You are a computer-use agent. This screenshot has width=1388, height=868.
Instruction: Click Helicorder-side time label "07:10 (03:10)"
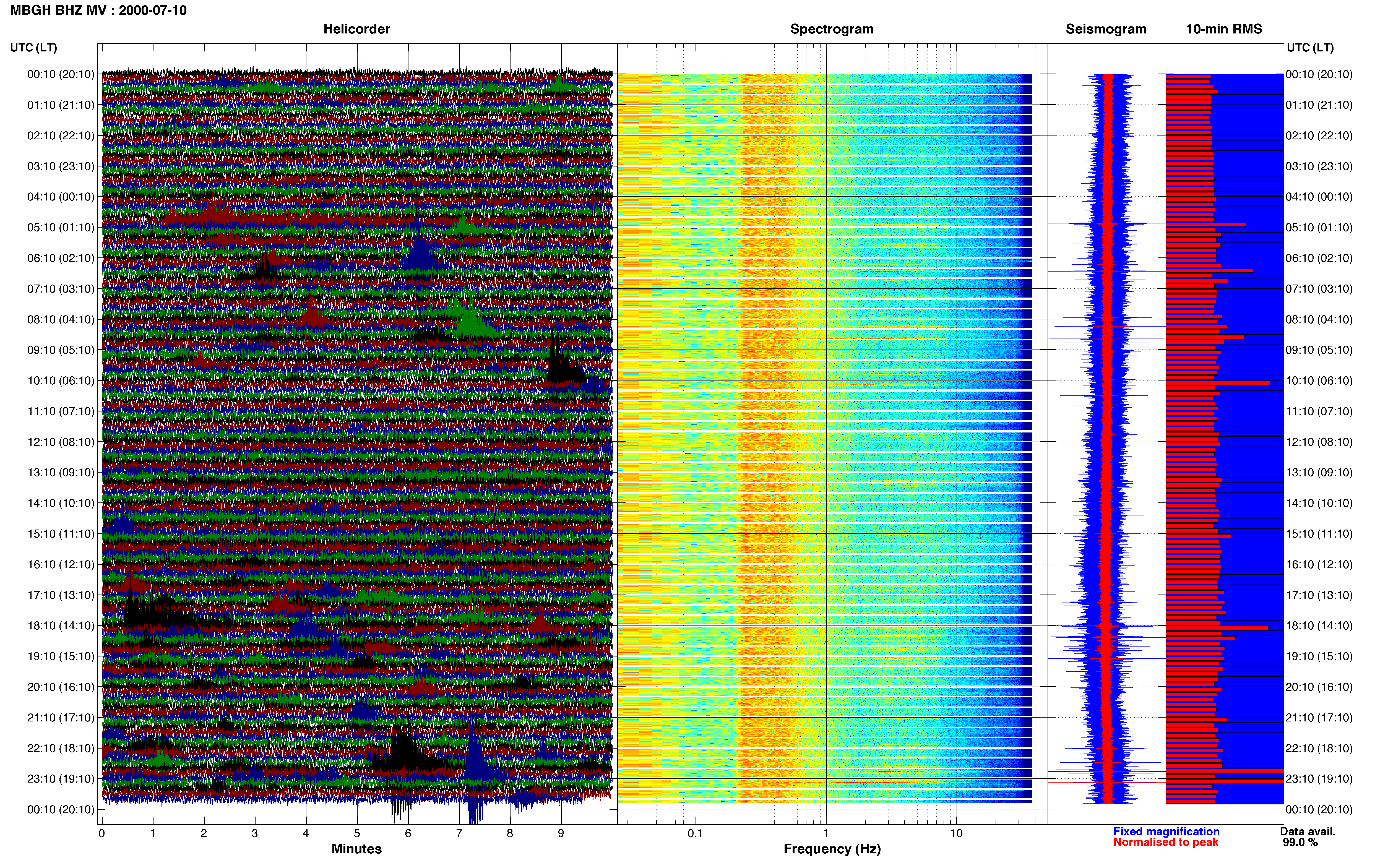(61, 289)
